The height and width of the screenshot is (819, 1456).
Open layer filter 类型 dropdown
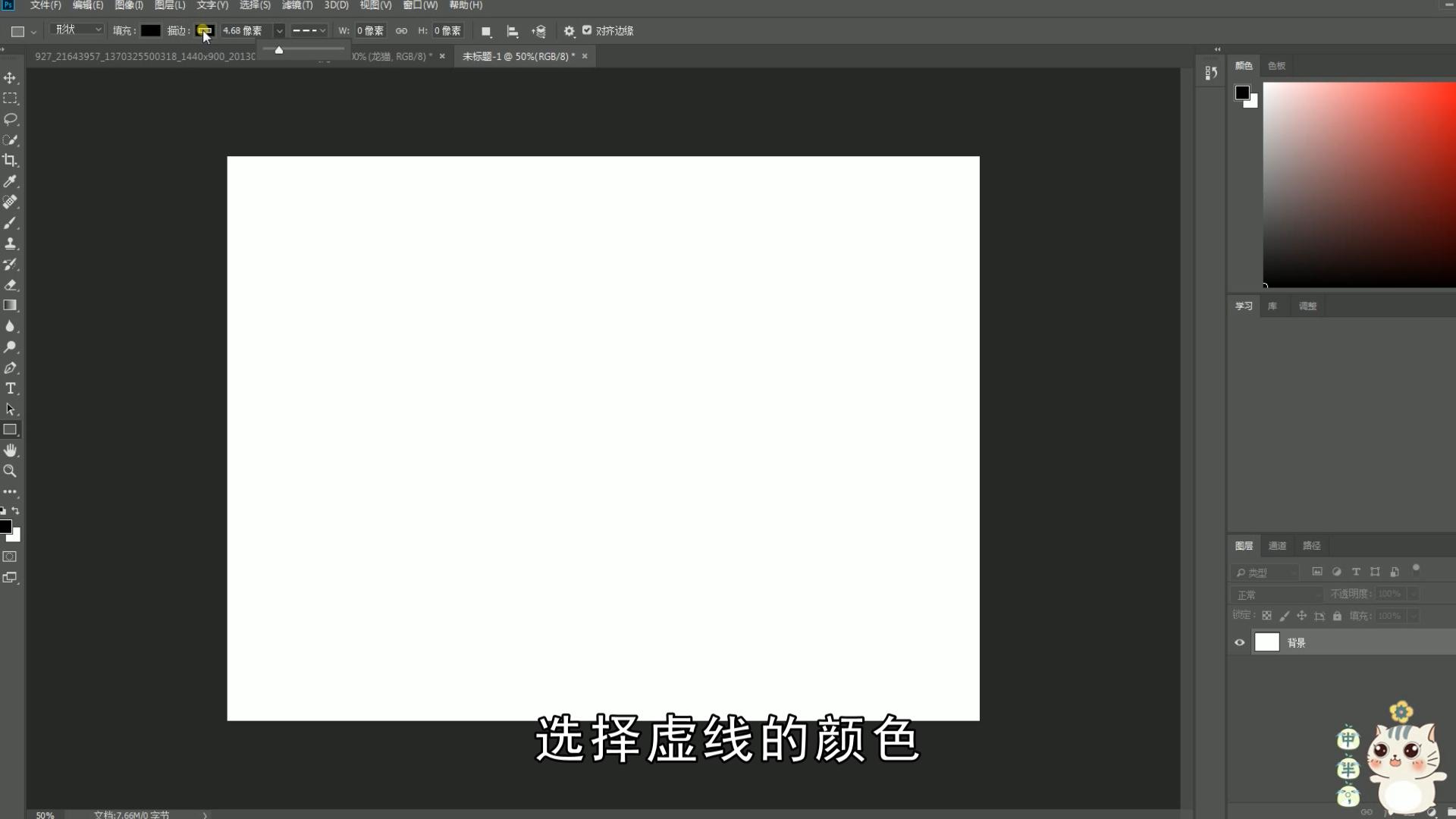[1265, 573]
